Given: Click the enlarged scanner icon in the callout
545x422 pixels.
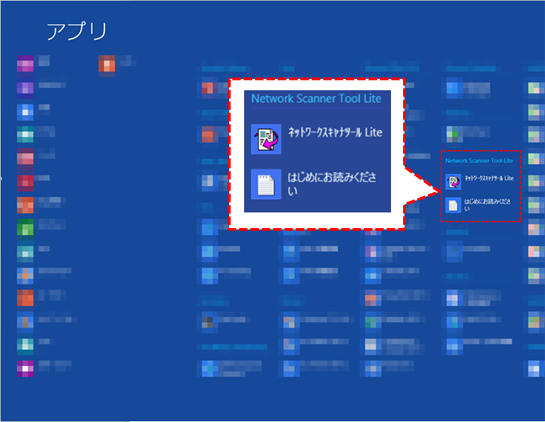Looking at the screenshot, I should [x=266, y=139].
